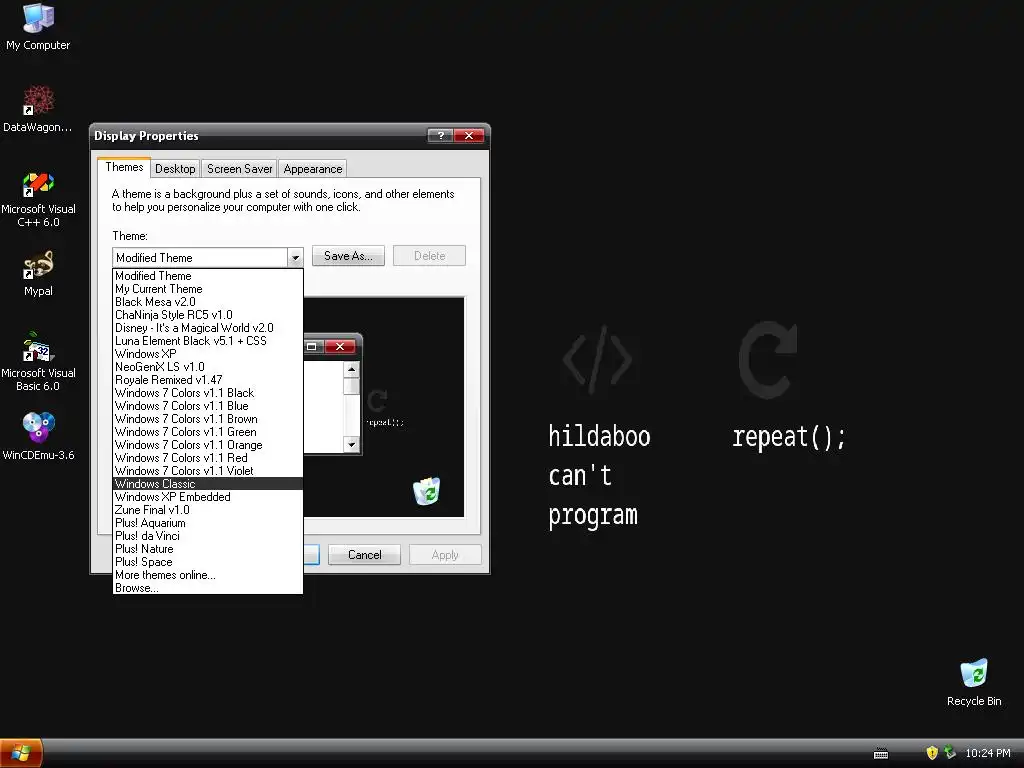The width and height of the screenshot is (1024, 768).
Task: Select the DataWagon shortcut icon
Action: tap(38, 108)
